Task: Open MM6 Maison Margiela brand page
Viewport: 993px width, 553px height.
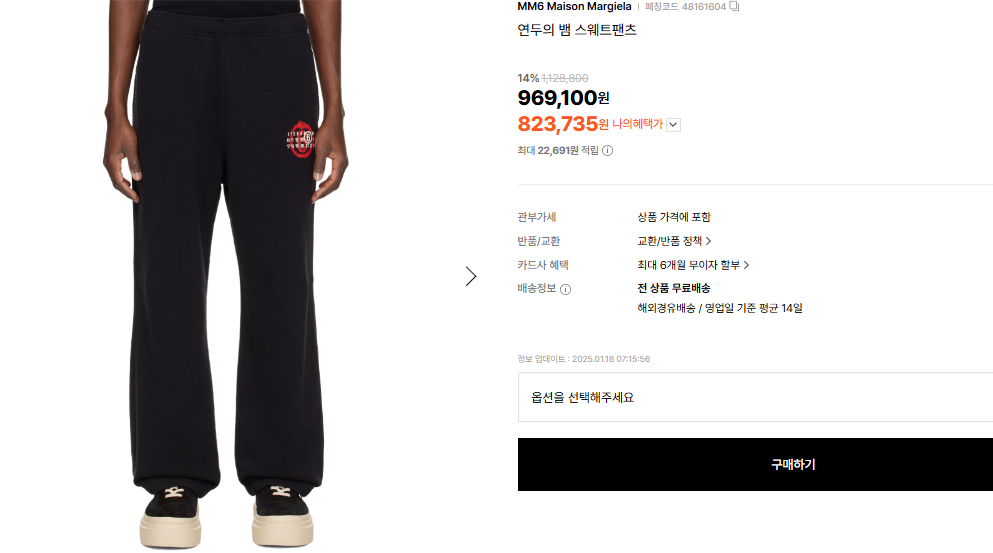Action: click(574, 6)
